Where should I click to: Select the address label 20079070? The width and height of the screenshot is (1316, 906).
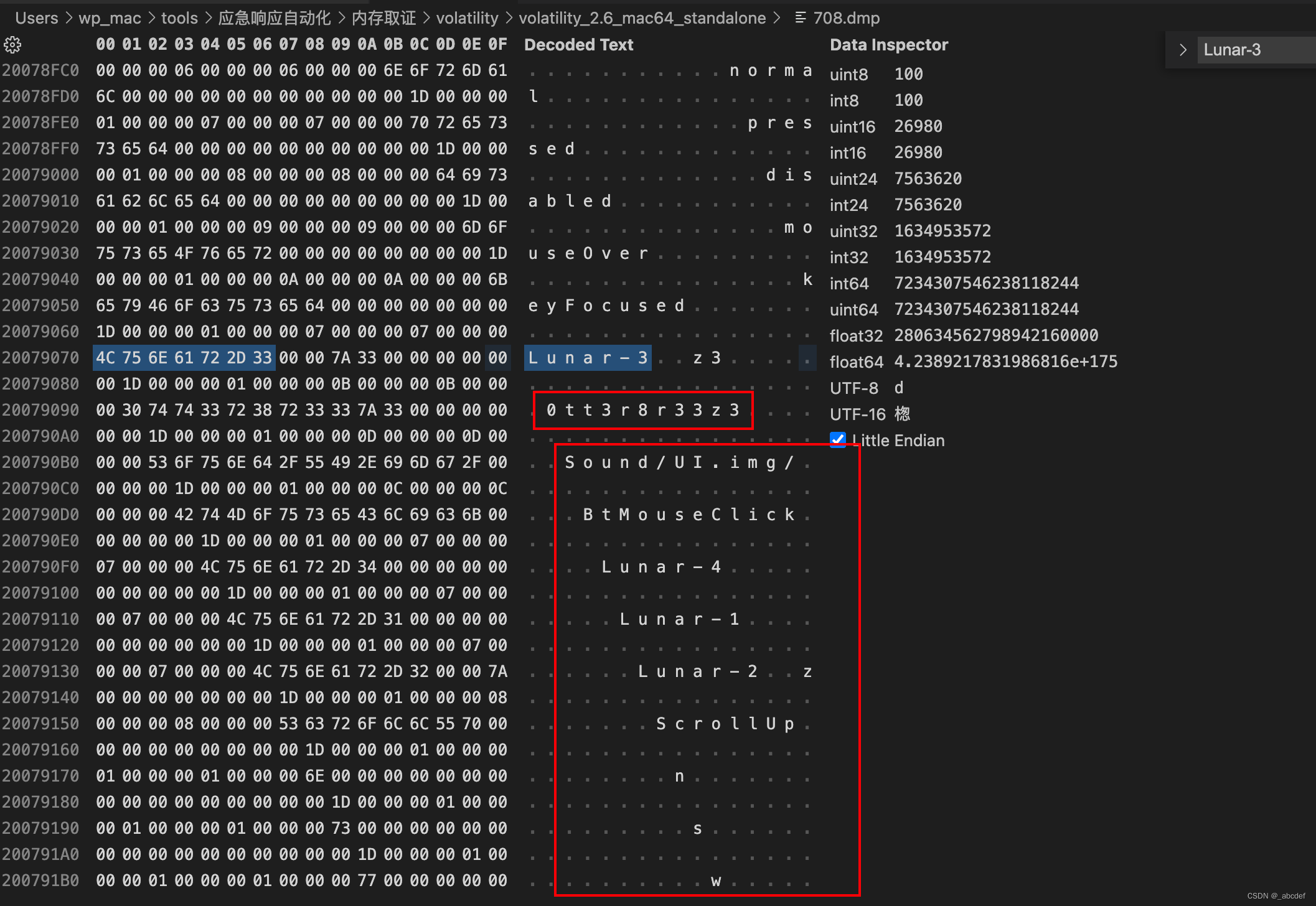click(41, 357)
